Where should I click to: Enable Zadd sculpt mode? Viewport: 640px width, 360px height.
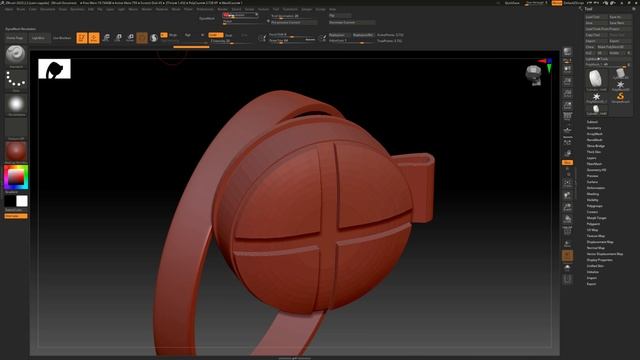pos(216,35)
